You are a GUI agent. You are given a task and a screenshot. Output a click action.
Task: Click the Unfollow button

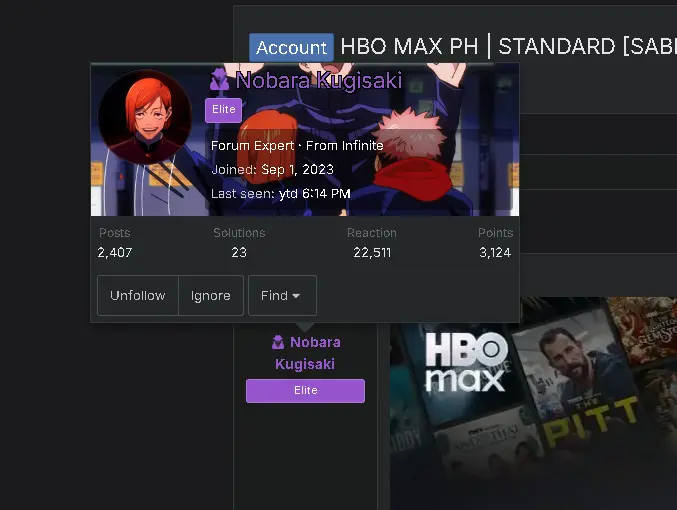click(138, 295)
